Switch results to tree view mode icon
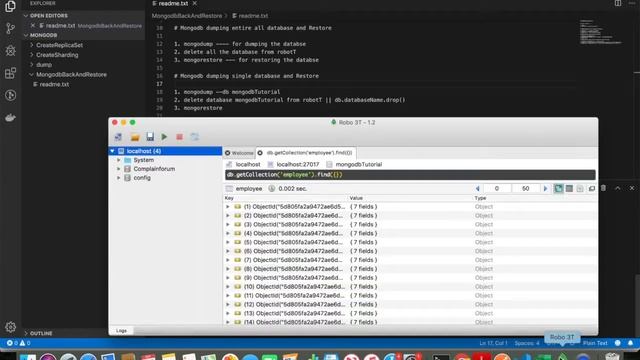This screenshot has height=360, width=640. pyautogui.click(x=558, y=189)
